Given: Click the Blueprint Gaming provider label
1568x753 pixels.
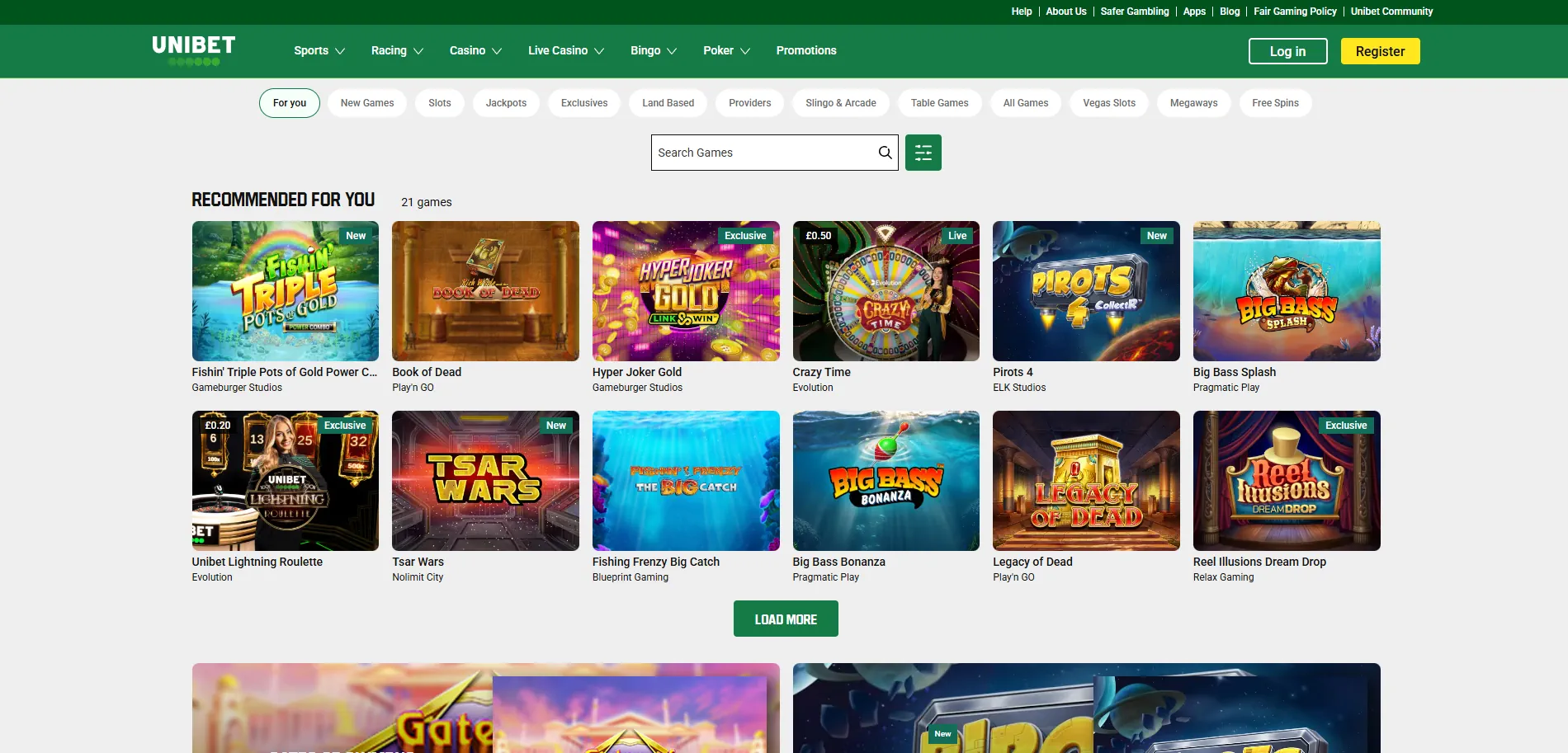Looking at the screenshot, I should [x=631, y=577].
